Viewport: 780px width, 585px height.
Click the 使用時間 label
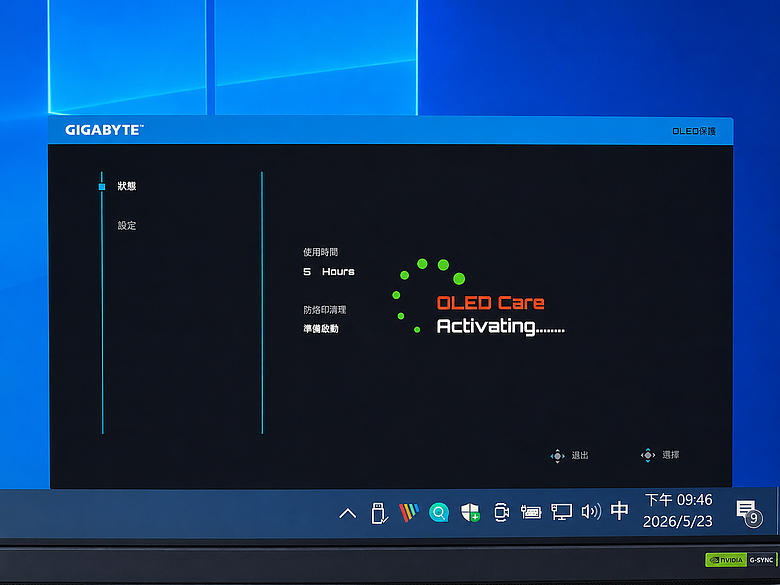pyautogui.click(x=320, y=252)
